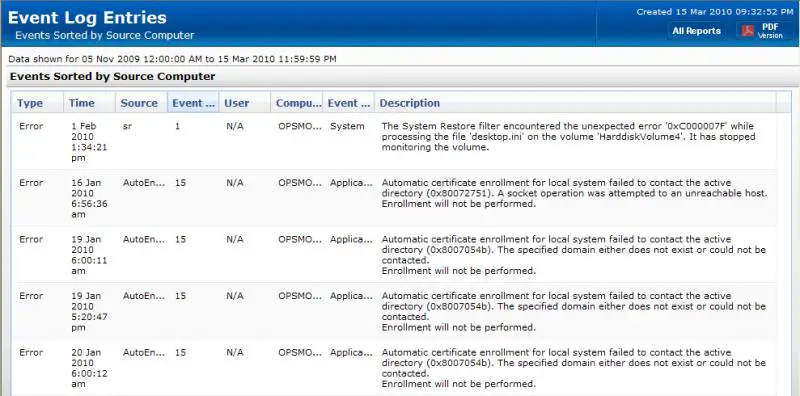Image resolution: width=800 pixels, height=396 pixels.
Task: Click the 'Events Sorted by Source Computer' section heading
Action: (x=113, y=77)
